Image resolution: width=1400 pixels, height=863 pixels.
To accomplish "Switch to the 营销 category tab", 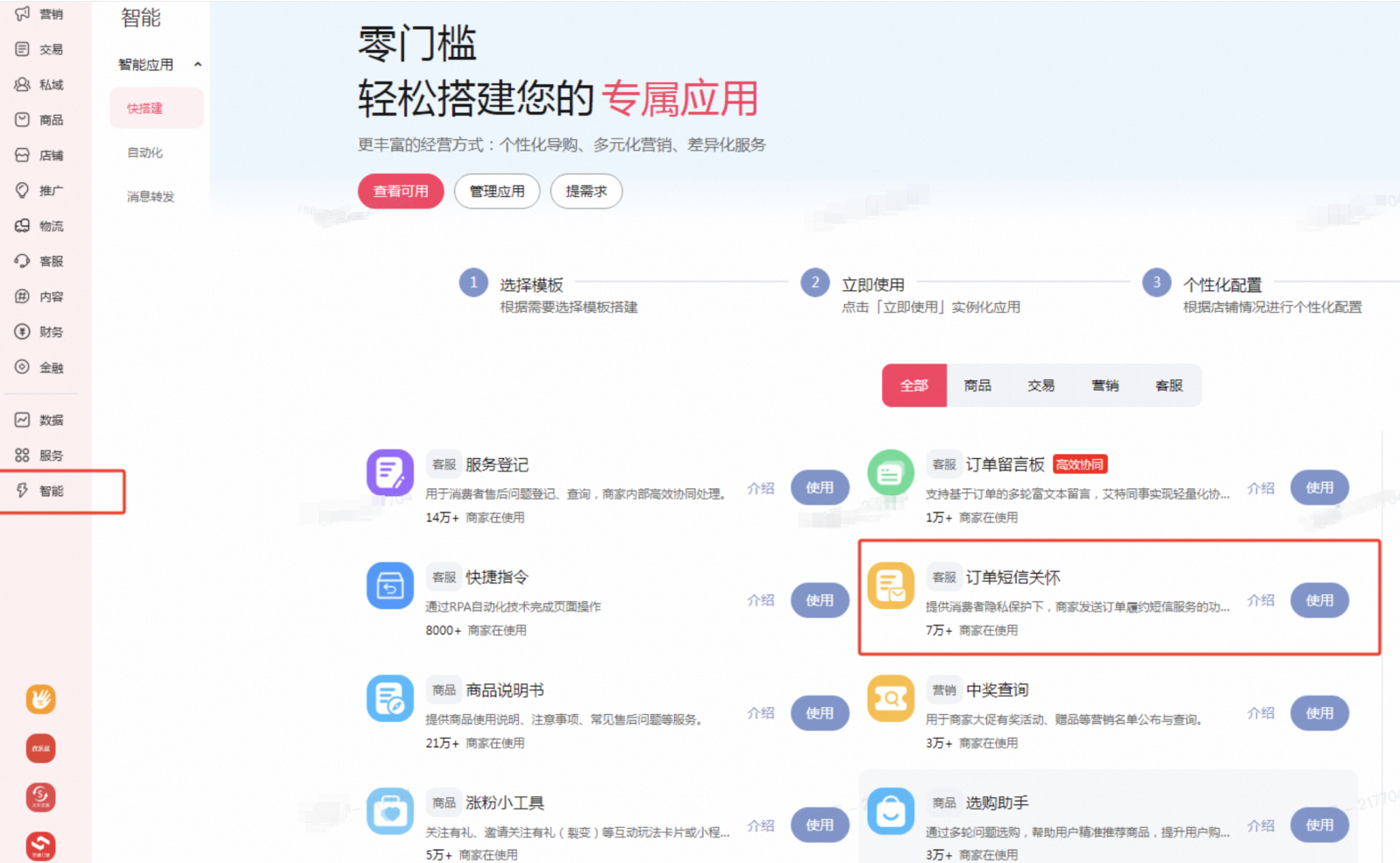I will pyautogui.click(x=1105, y=386).
